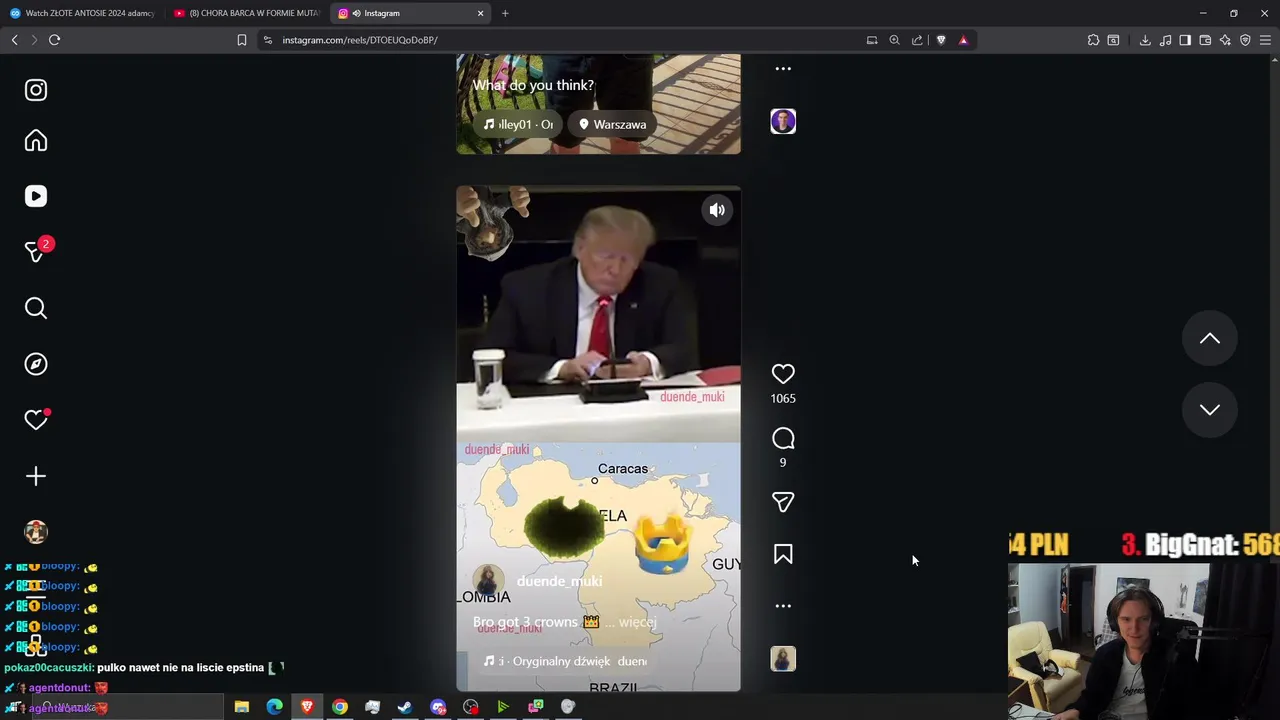Share the duende_muki reel

(783, 502)
